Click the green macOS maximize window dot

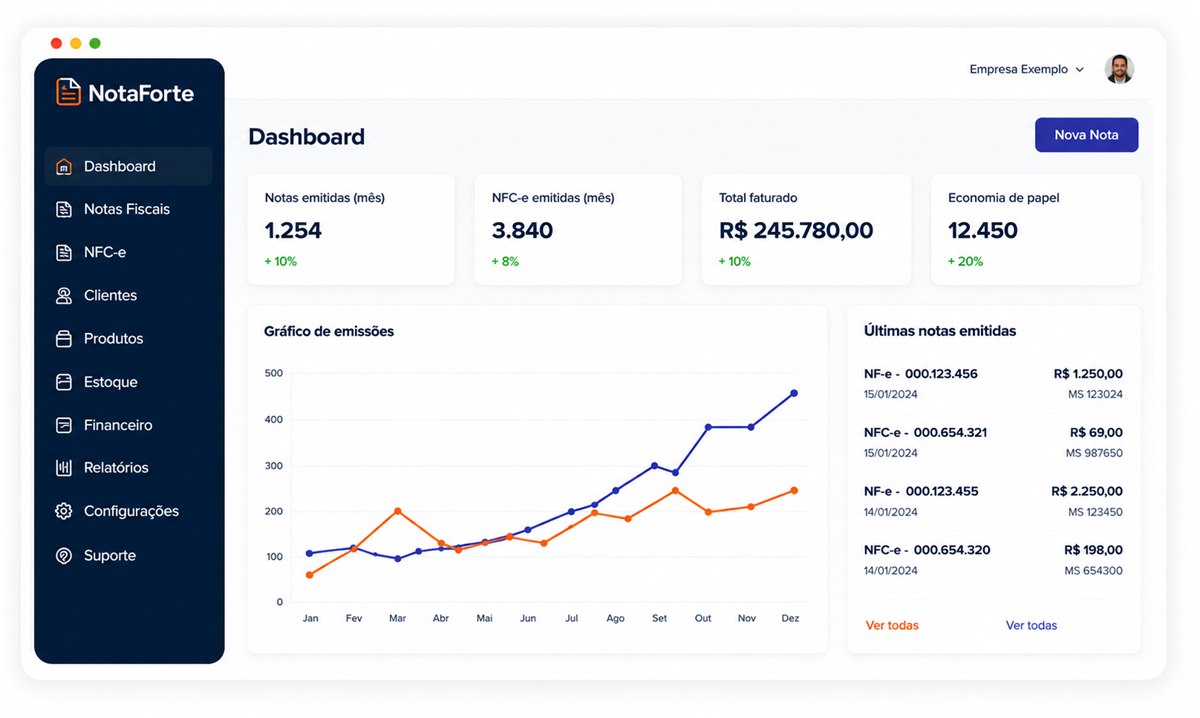(x=95, y=43)
